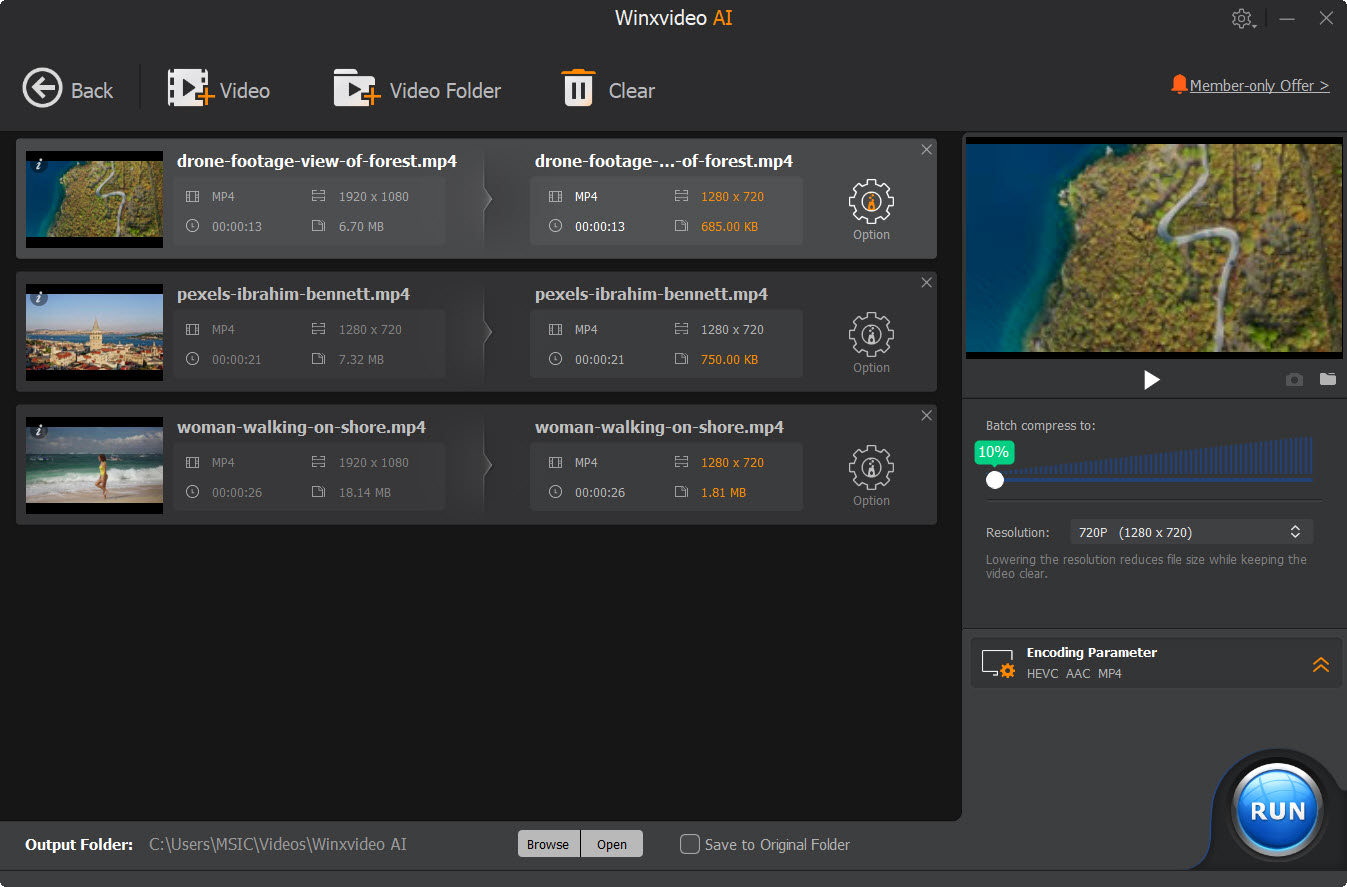Enable Save to Original Folder checkbox

tap(690, 844)
